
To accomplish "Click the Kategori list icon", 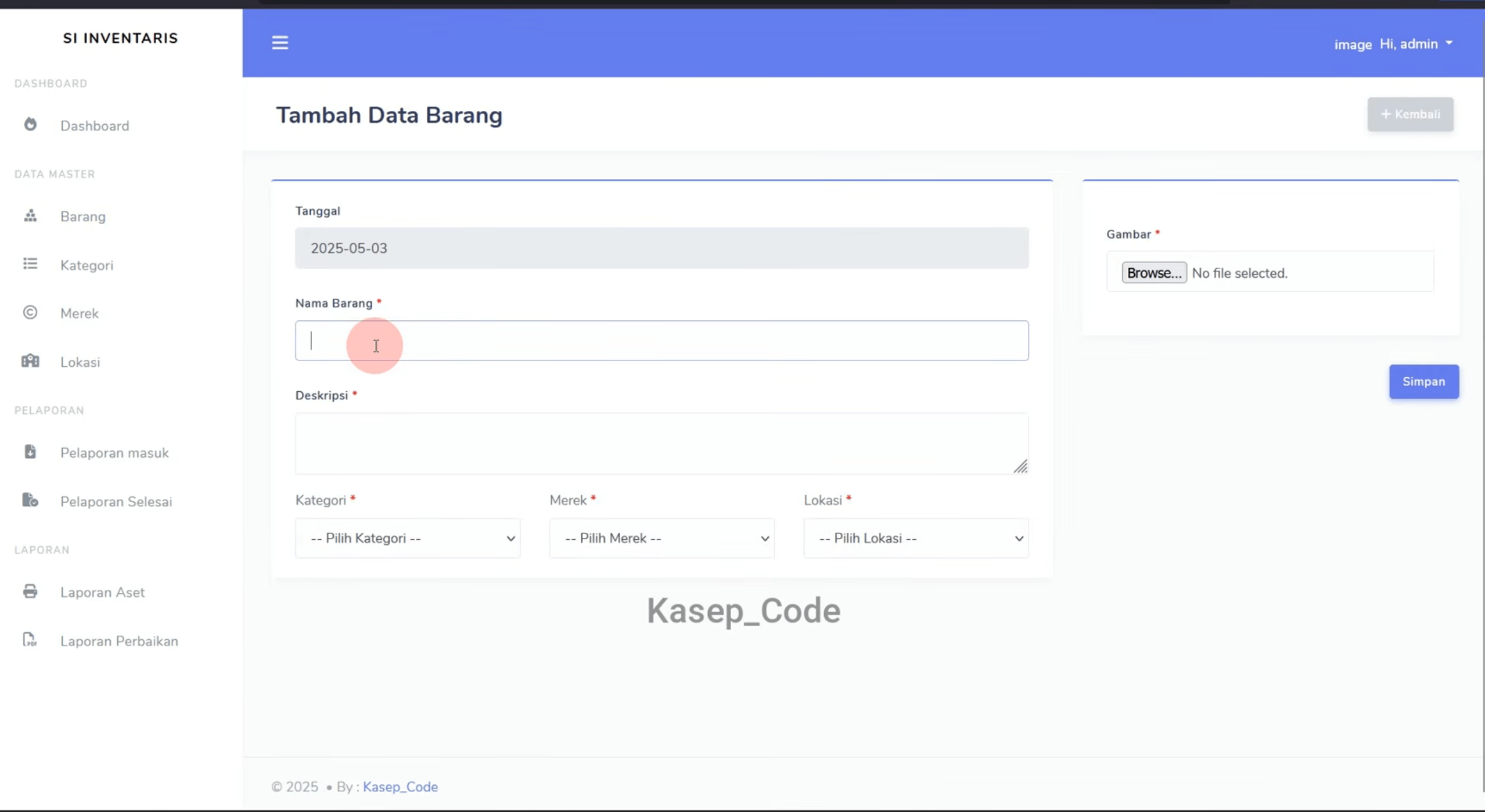I will click(30, 264).
